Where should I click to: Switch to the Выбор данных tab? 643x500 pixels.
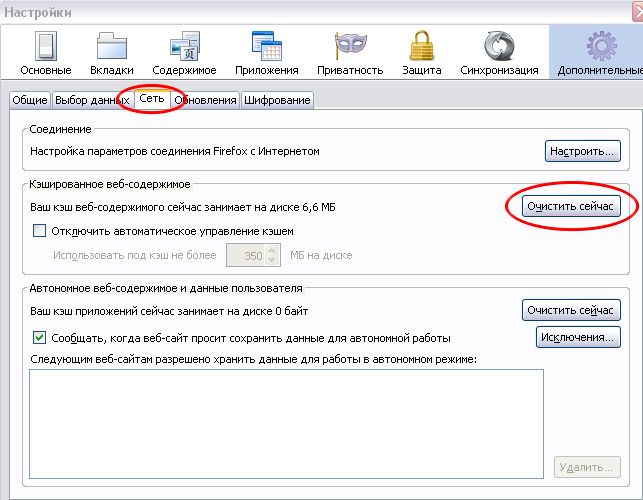tap(92, 100)
